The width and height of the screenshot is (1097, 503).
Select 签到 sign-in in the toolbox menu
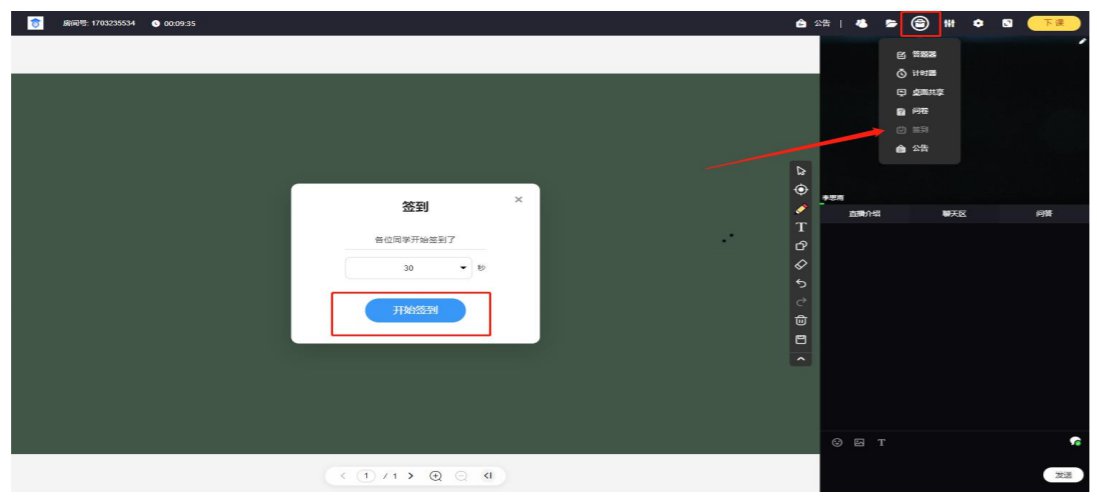pos(913,130)
